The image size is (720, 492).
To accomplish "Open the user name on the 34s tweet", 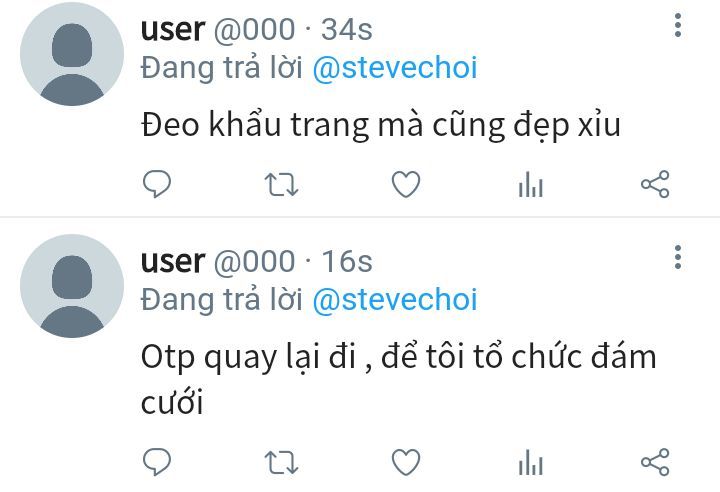I will pos(173,30).
